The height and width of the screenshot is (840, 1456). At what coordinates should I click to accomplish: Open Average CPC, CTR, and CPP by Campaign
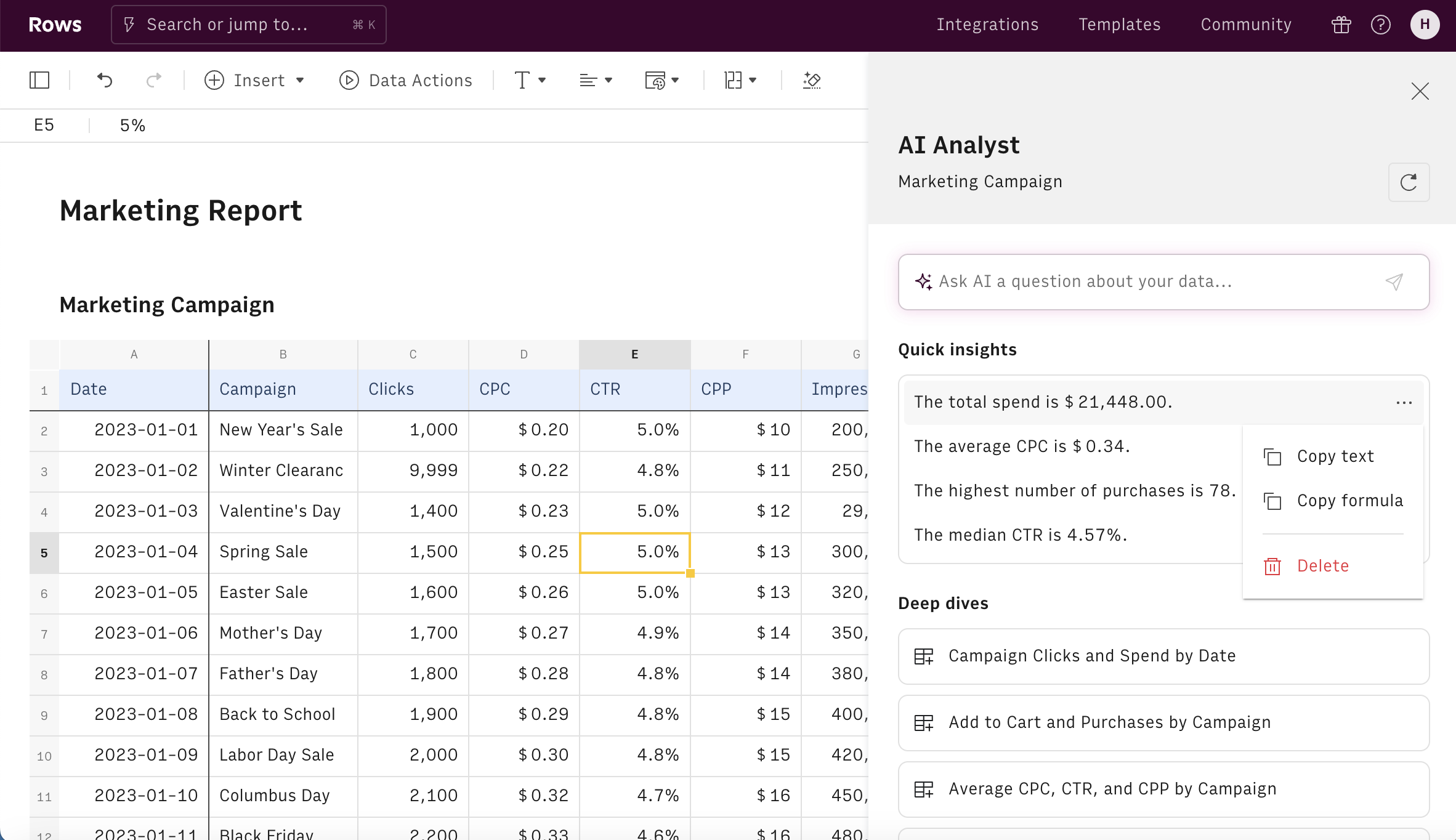pyautogui.click(x=1163, y=790)
